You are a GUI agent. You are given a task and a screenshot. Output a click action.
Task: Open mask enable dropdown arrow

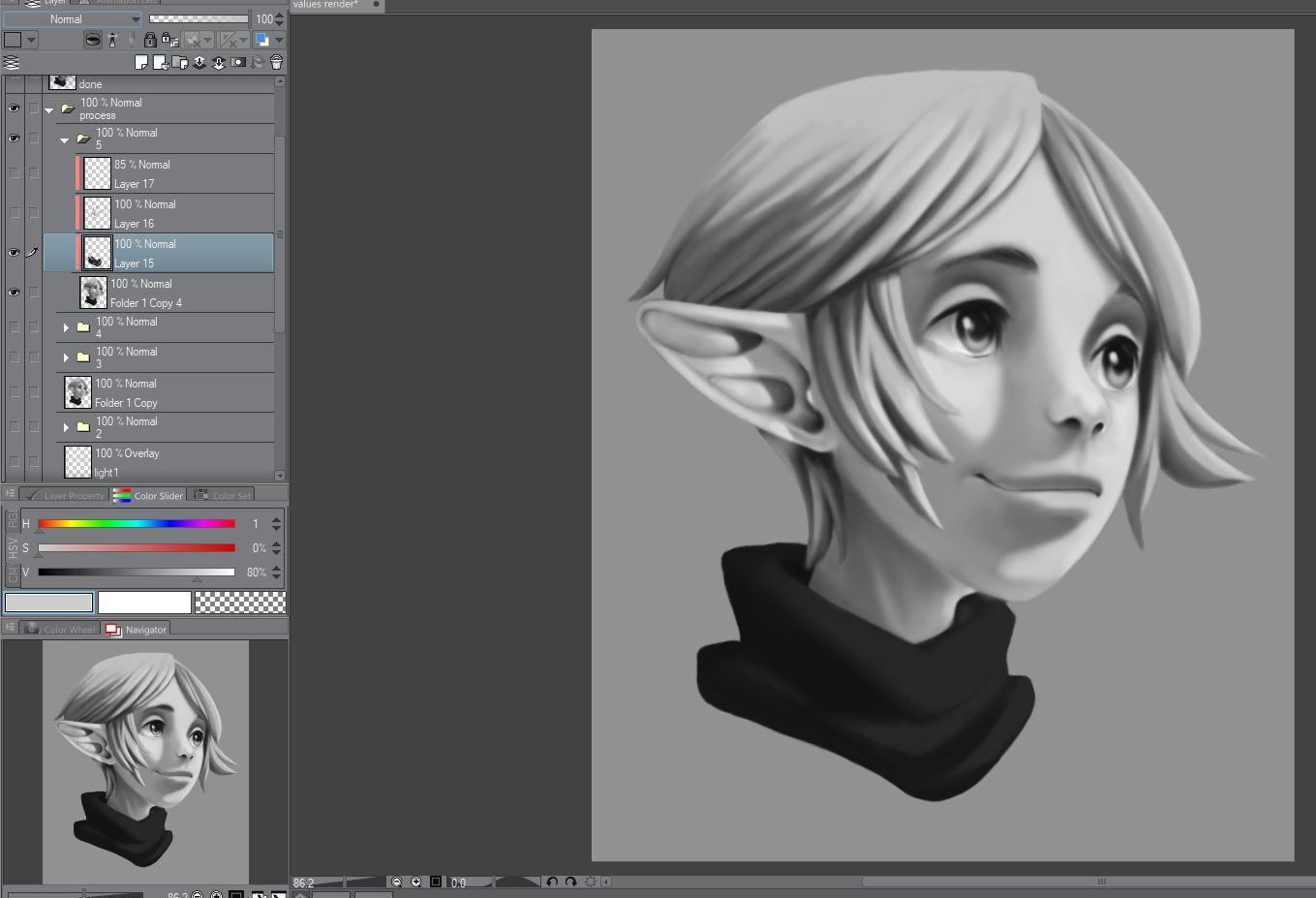(207, 40)
